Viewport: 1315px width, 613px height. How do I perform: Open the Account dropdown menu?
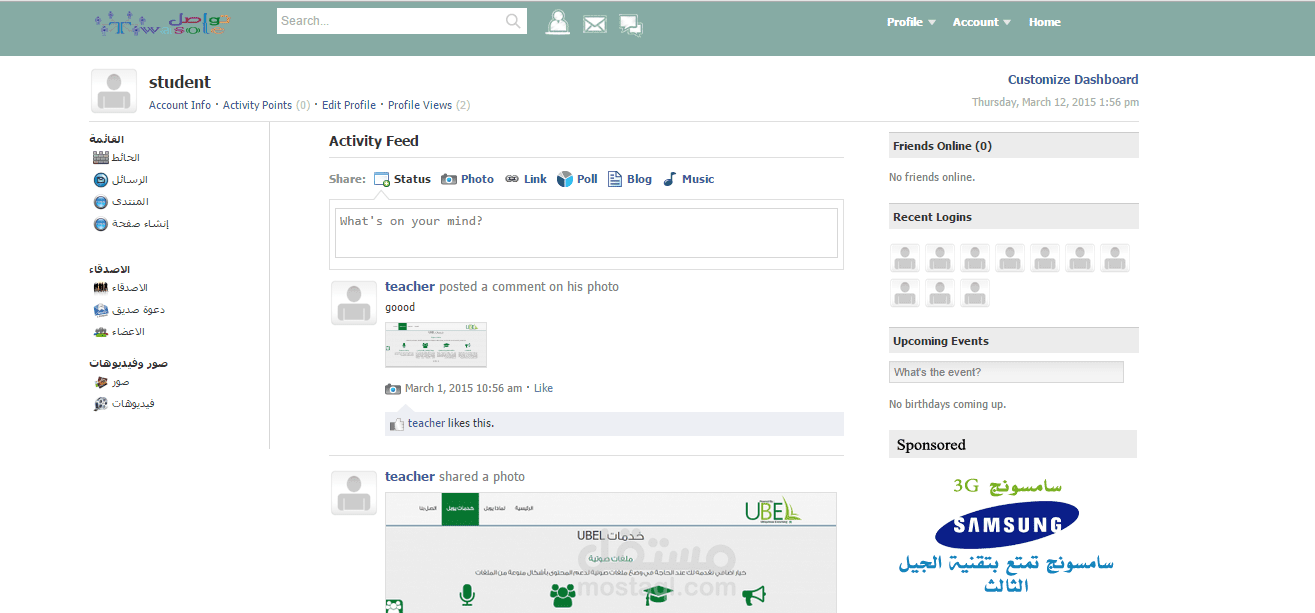(x=982, y=22)
